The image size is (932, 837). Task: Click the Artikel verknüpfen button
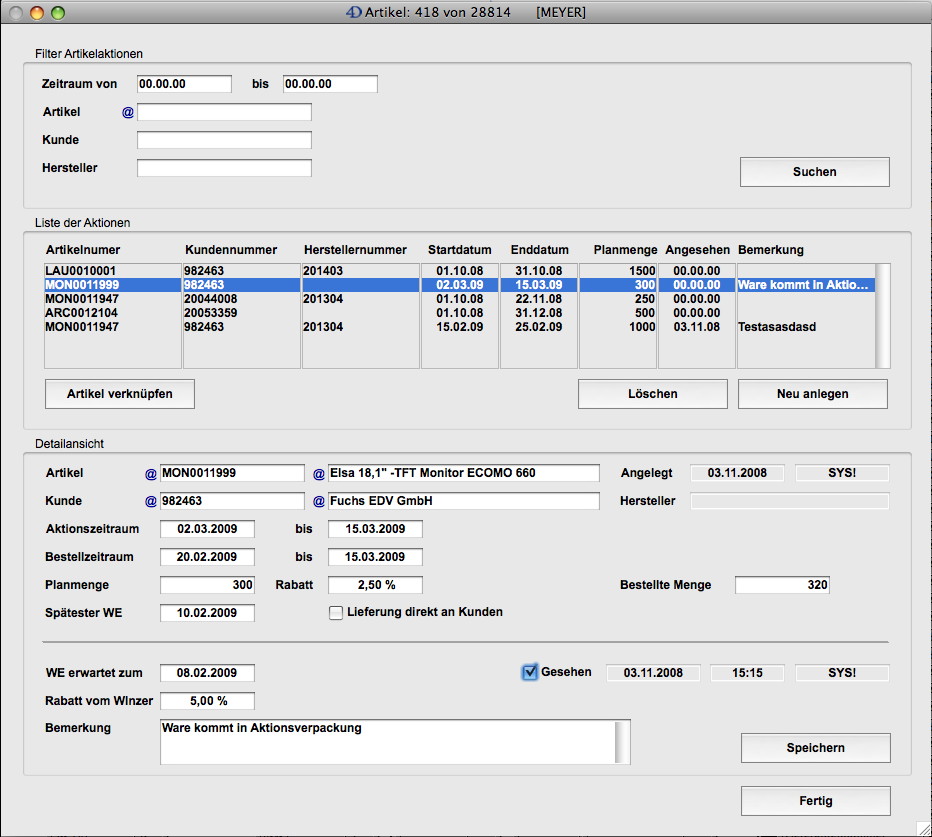(x=120, y=394)
